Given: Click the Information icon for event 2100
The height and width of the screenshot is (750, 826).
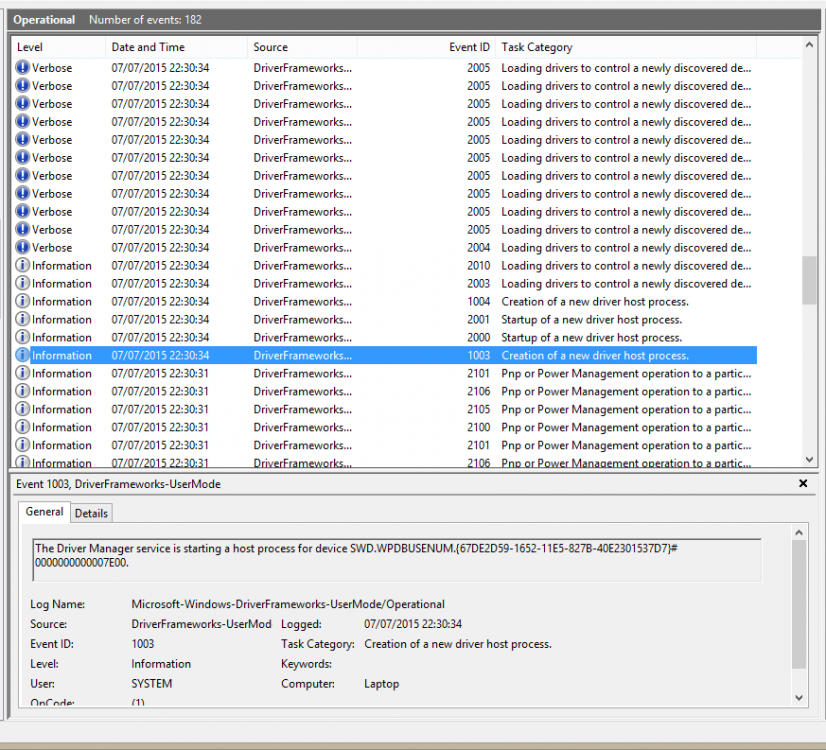Looking at the screenshot, I should click(23, 428).
